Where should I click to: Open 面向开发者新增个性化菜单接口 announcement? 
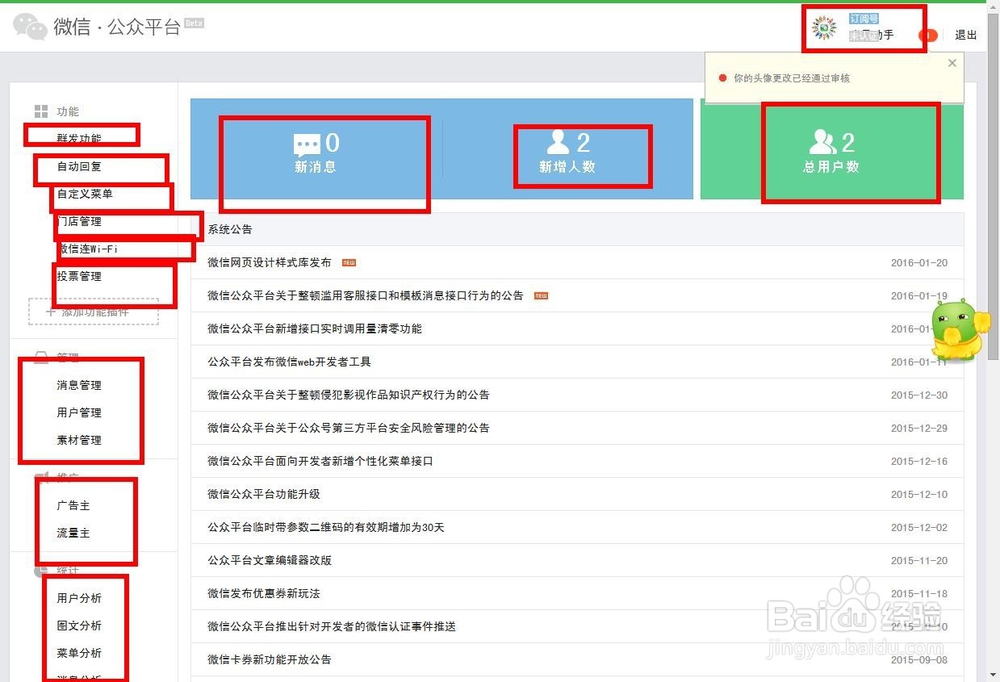click(320, 461)
